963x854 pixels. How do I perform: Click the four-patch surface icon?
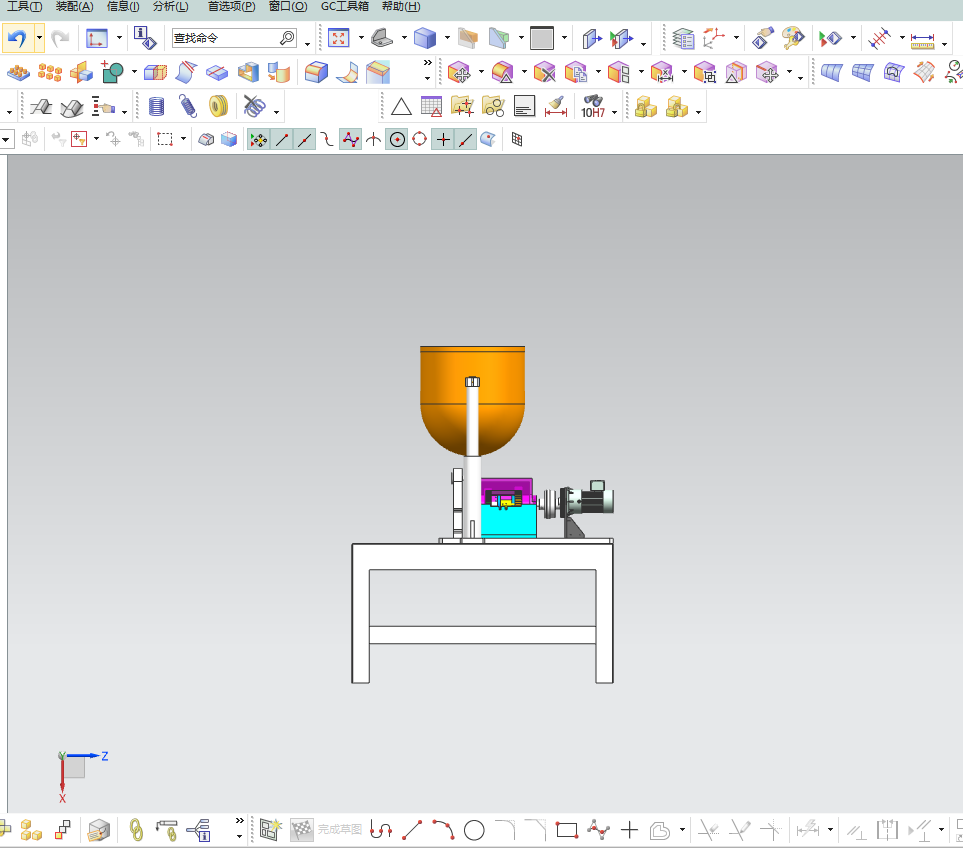[x=862, y=72]
